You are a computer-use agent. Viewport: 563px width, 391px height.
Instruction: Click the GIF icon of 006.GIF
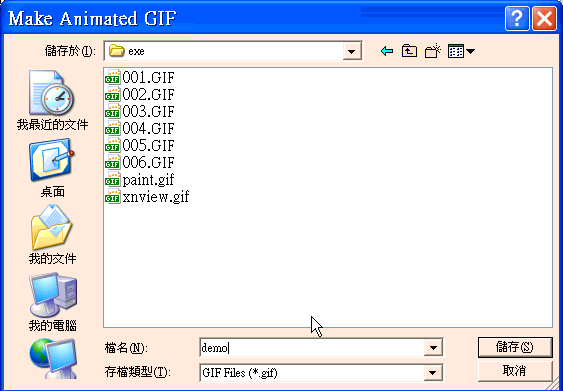112,163
